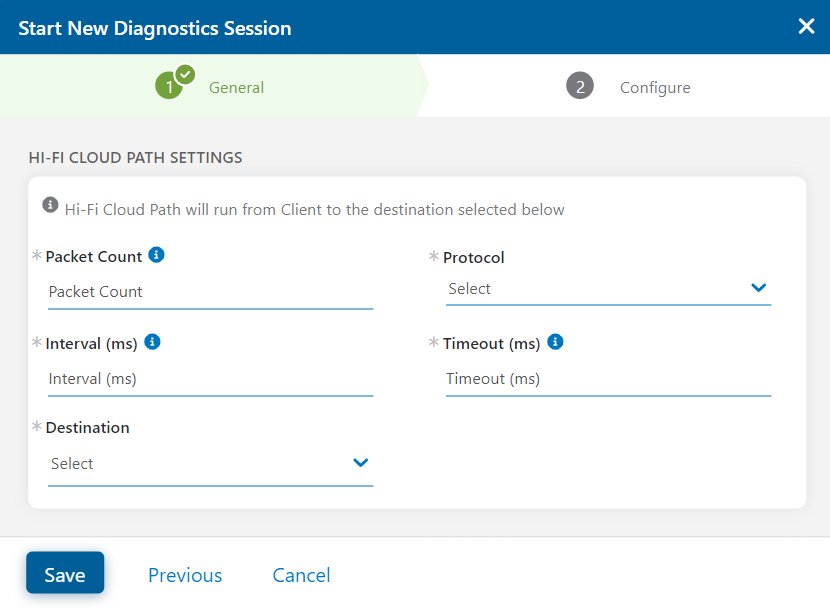The width and height of the screenshot is (830, 608).
Task: Click the green step 1 checkmark icon
Action: tap(185, 73)
